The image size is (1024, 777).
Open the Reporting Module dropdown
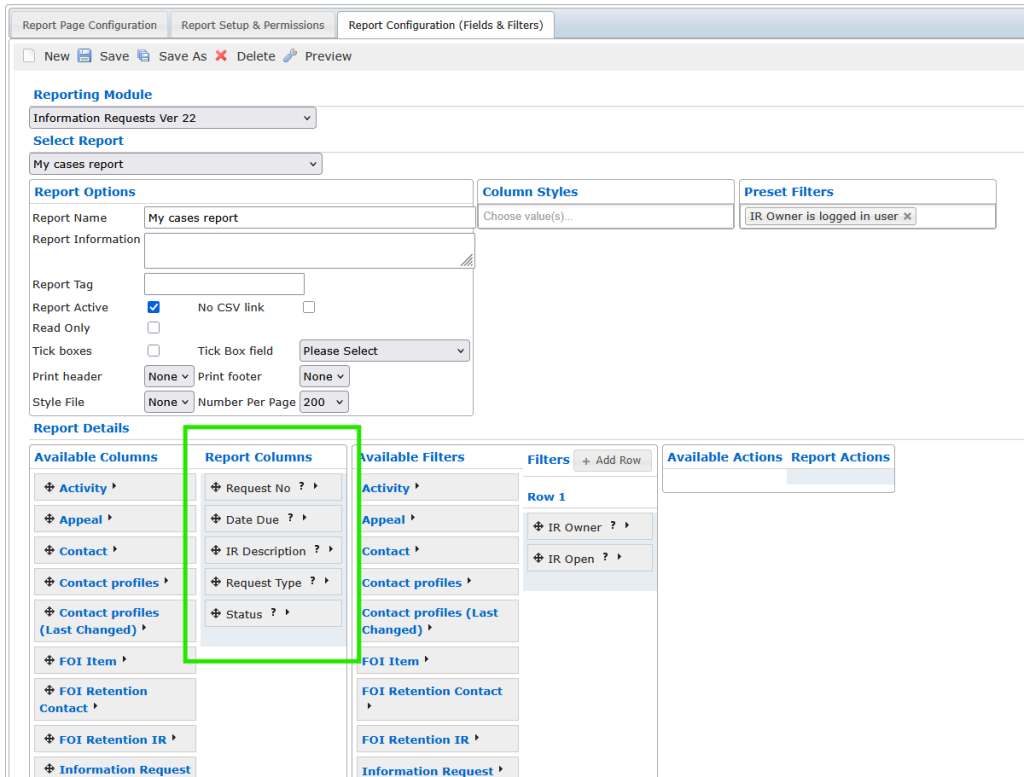coord(172,118)
